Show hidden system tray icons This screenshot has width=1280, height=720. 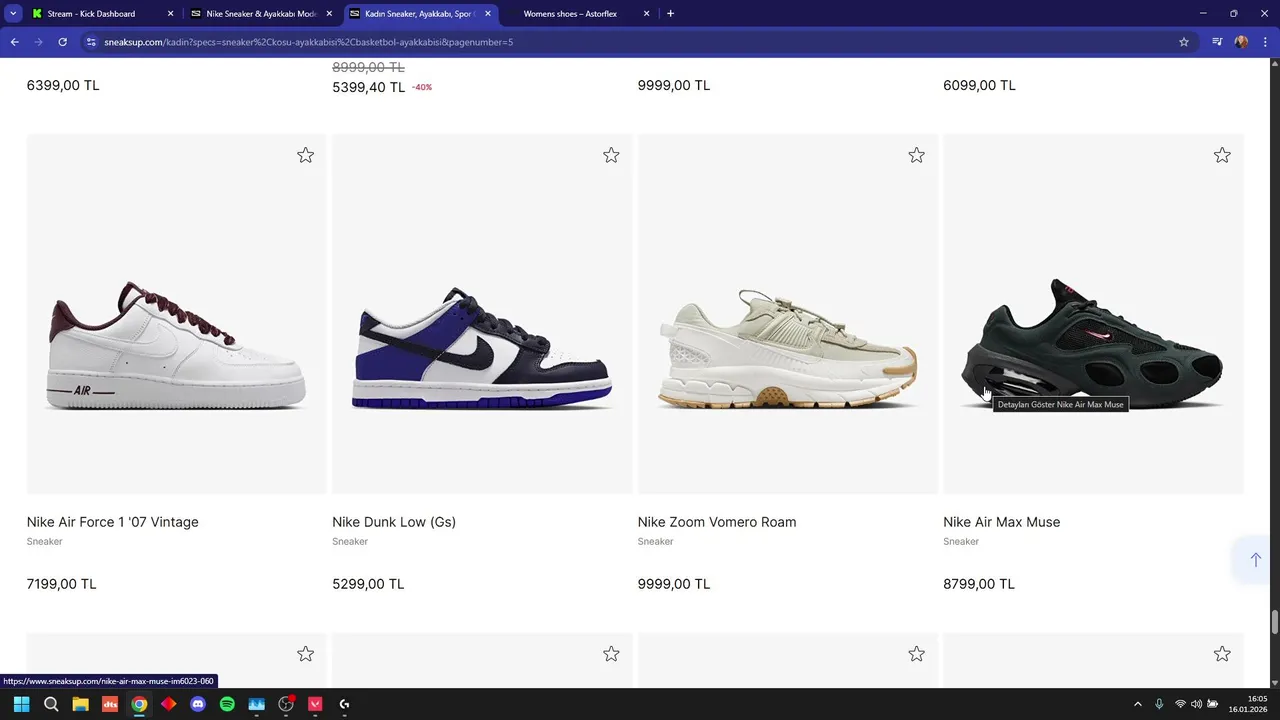pos(1138,704)
